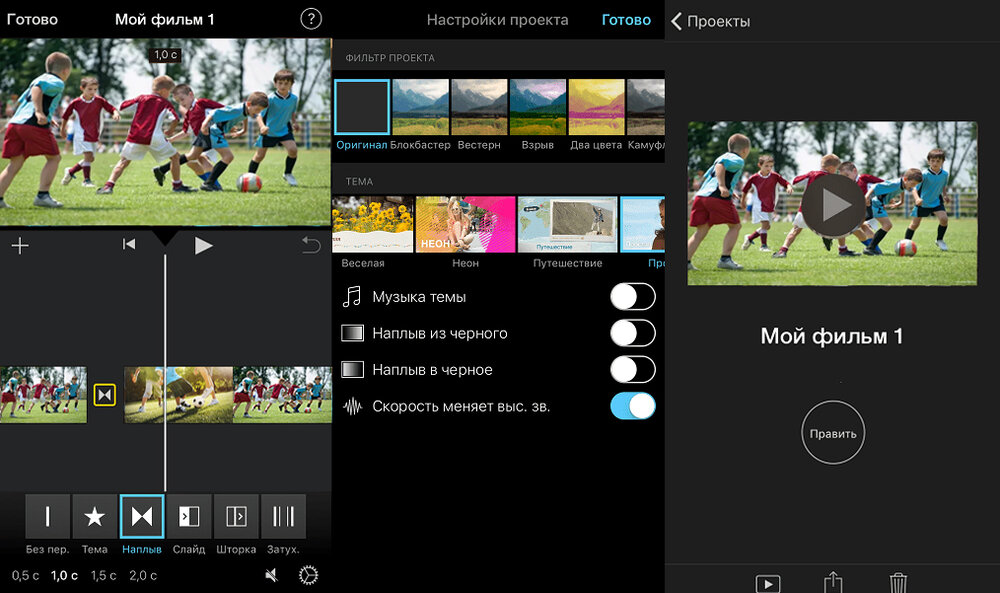Turn on Наплыв из черного
The height and width of the screenshot is (593, 1000).
tap(632, 333)
